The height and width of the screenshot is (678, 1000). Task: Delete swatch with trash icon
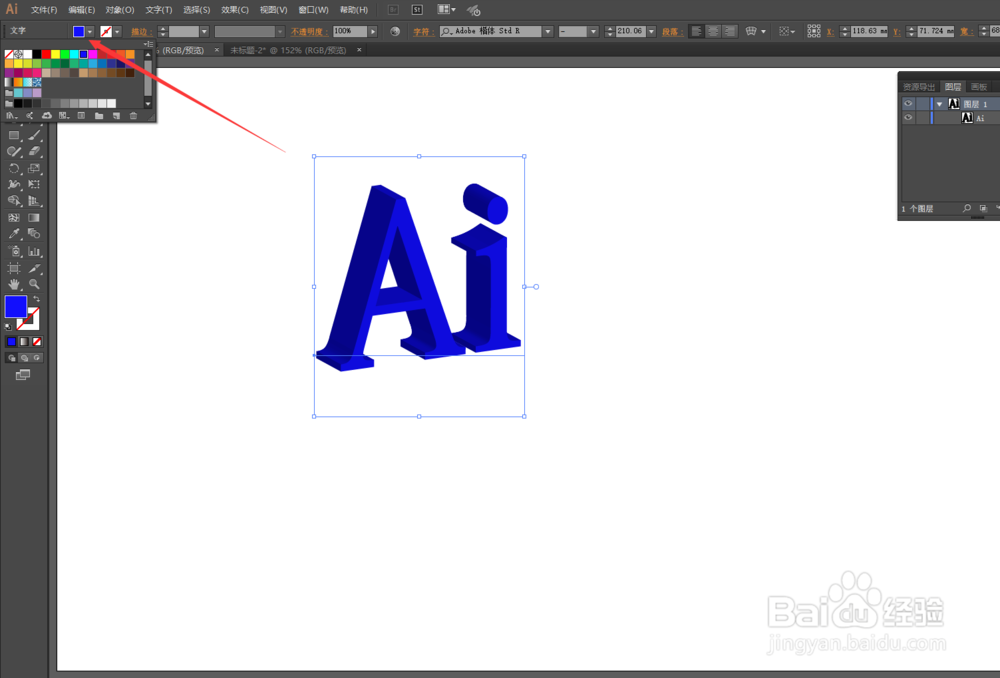coord(133,115)
